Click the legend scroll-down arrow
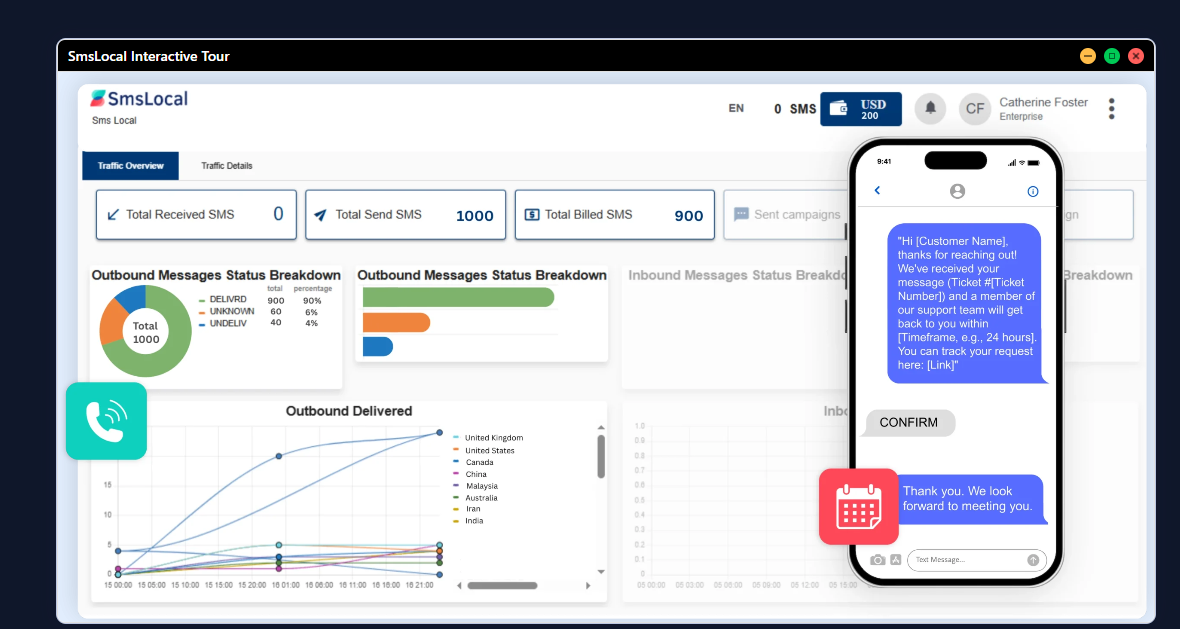The height and width of the screenshot is (630, 1180). [x=601, y=571]
